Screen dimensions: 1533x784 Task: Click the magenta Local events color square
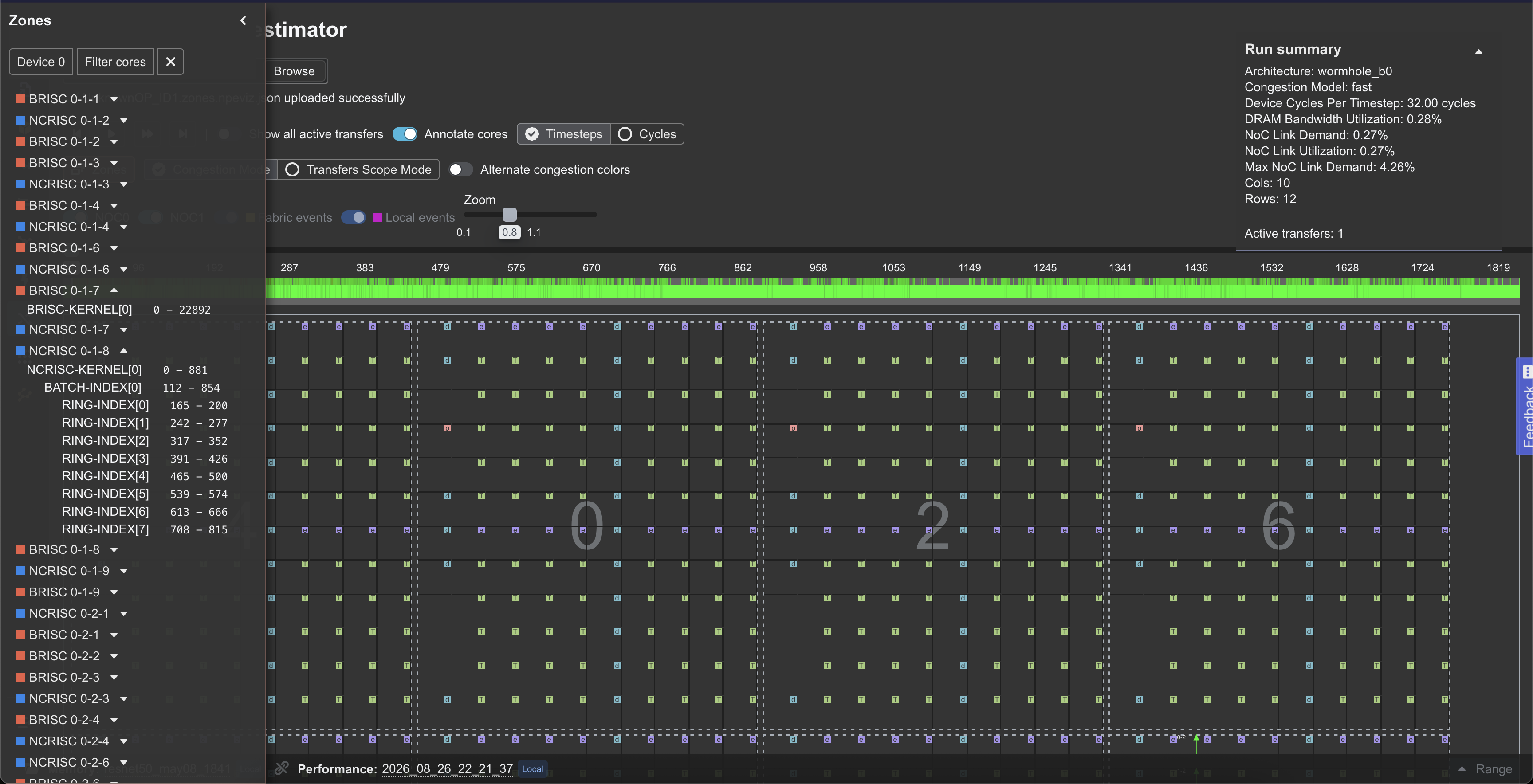click(x=377, y=218)
